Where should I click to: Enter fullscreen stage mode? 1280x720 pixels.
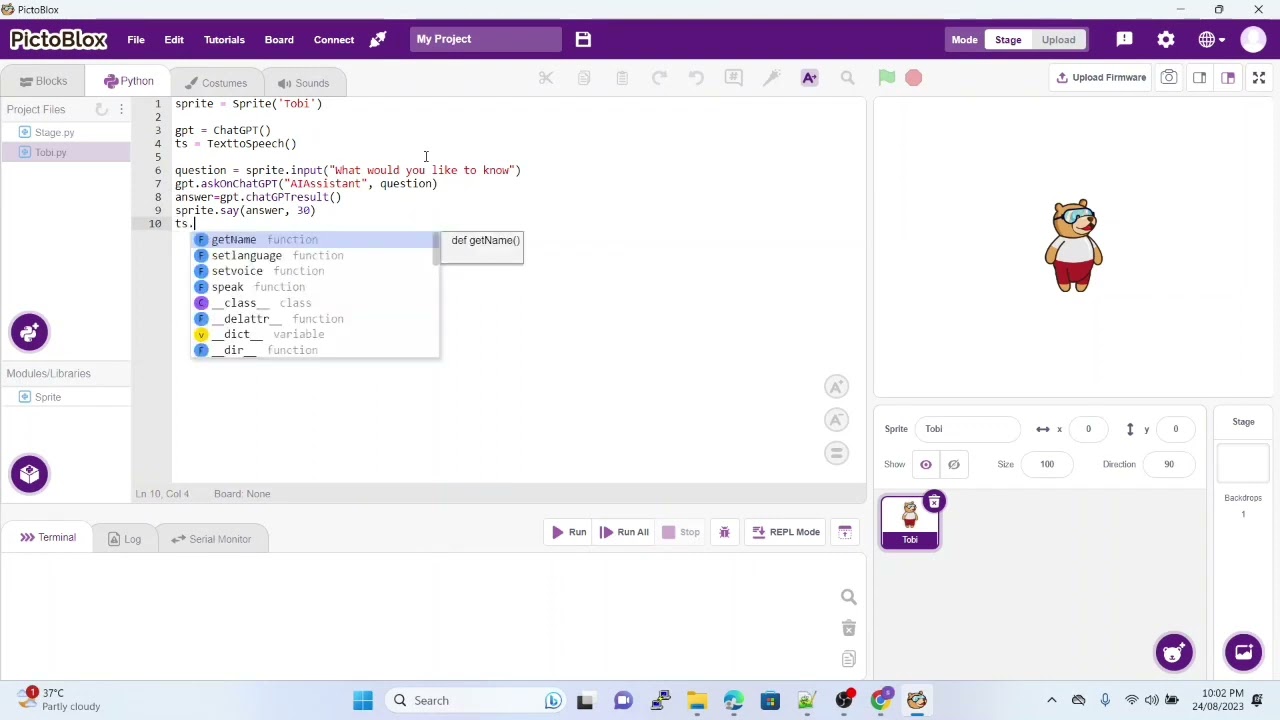click(1259, 77)
